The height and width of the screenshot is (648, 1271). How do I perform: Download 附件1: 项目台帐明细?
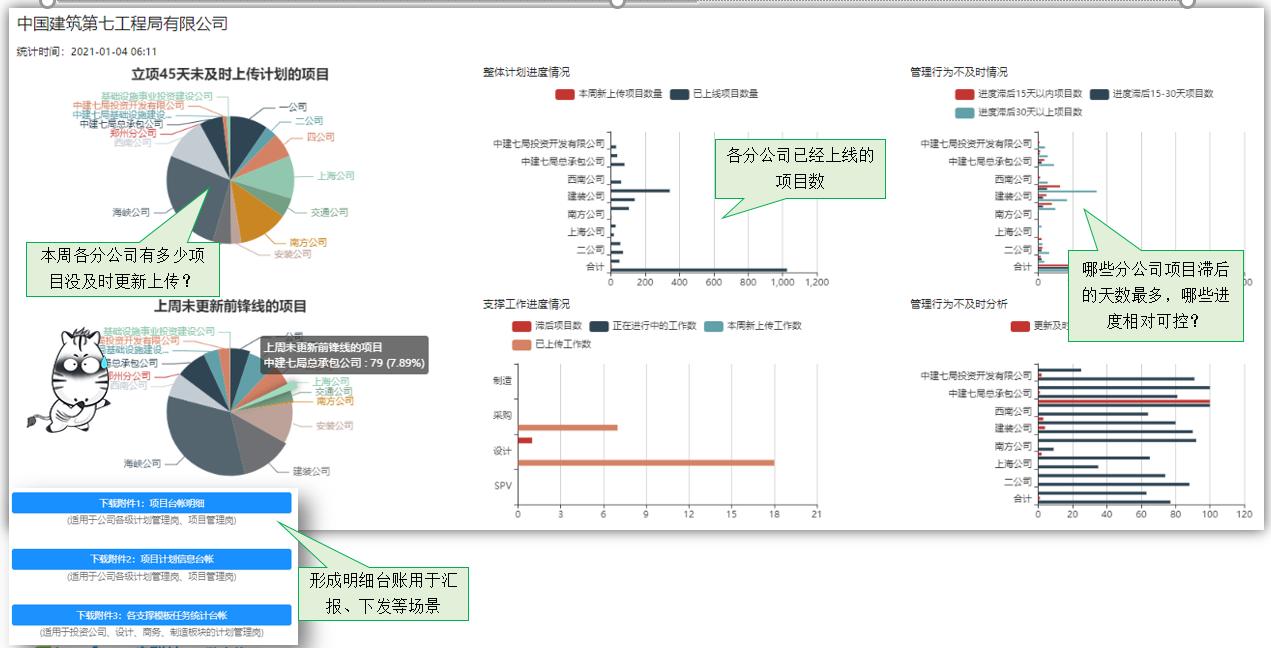pyautogui.click(x=150, y=504)
